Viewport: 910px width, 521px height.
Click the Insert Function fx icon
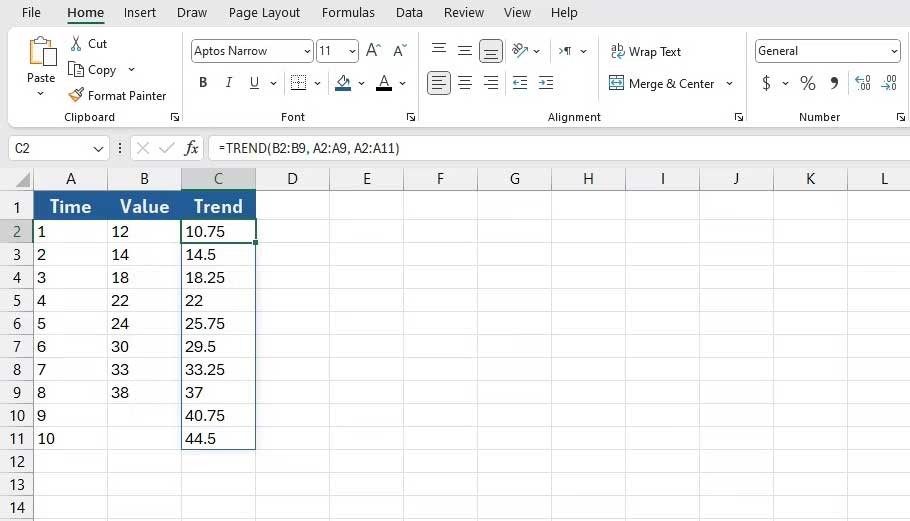tap(192, 149)
